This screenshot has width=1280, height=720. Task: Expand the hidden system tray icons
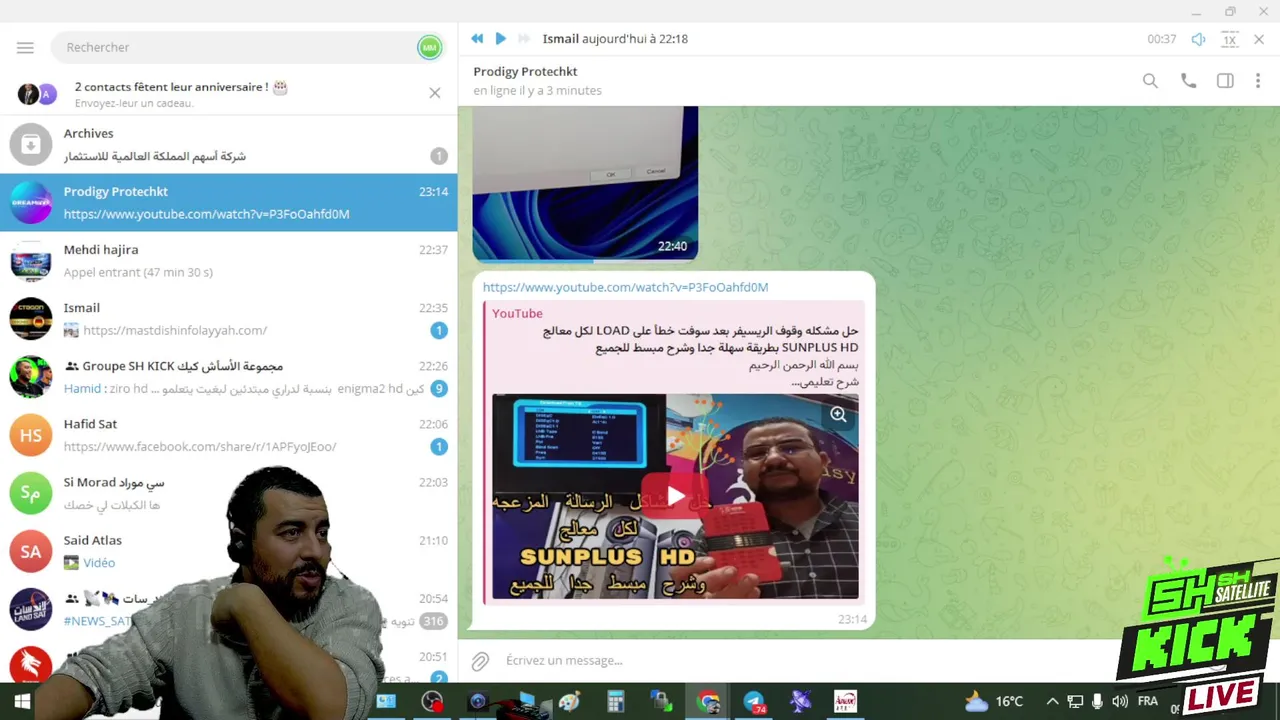1052,702
